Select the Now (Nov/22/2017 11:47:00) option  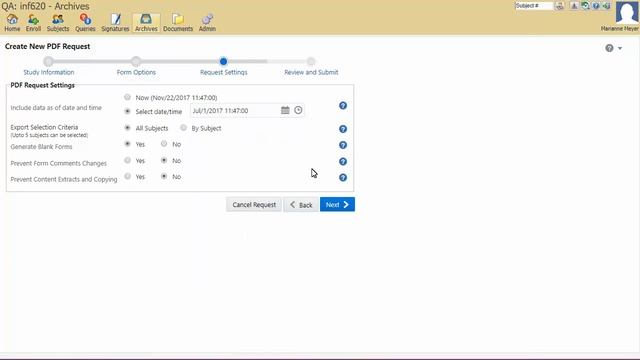[127, 97]
